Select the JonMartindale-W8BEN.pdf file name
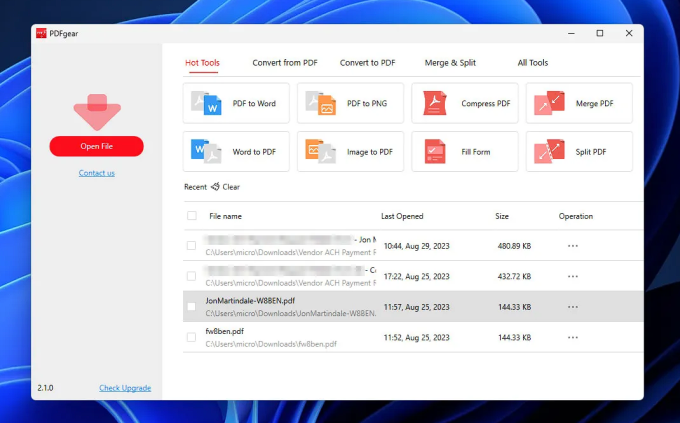The width and height of the screenshot is (680, 423). pyautogui.click(x=250, y=301)
